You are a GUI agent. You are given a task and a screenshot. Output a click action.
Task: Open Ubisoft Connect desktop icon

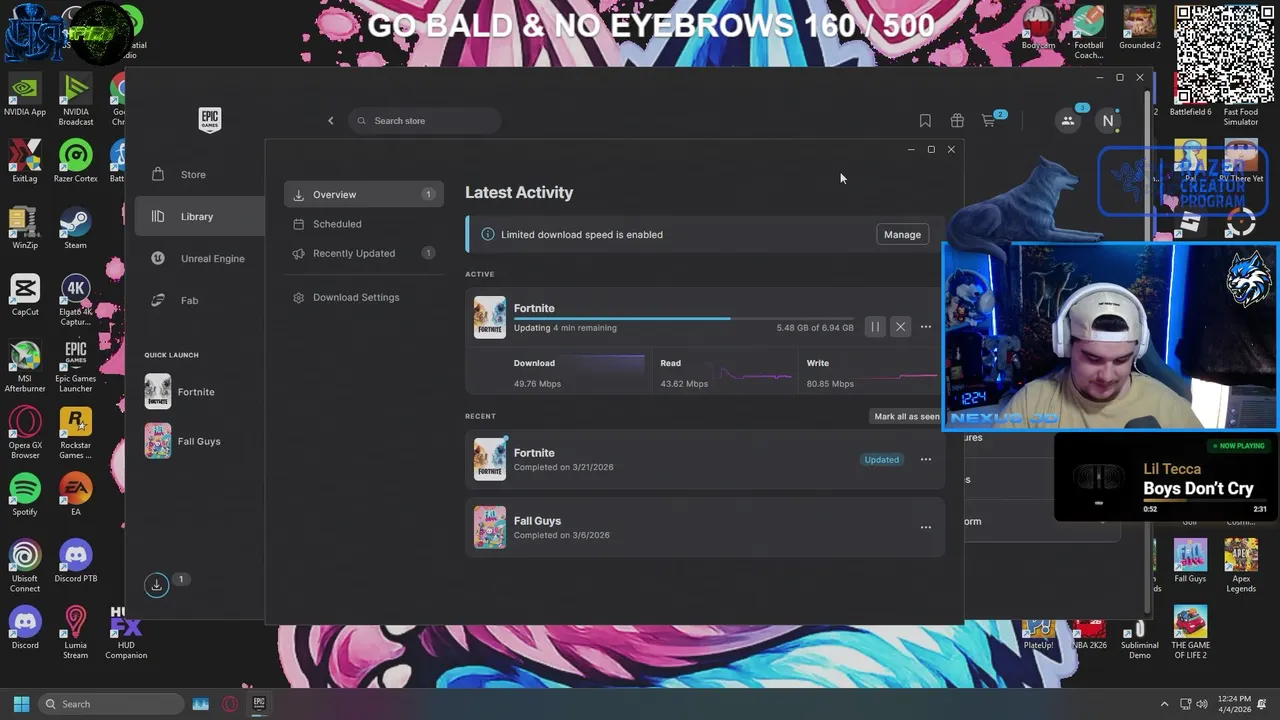(25, 567)
